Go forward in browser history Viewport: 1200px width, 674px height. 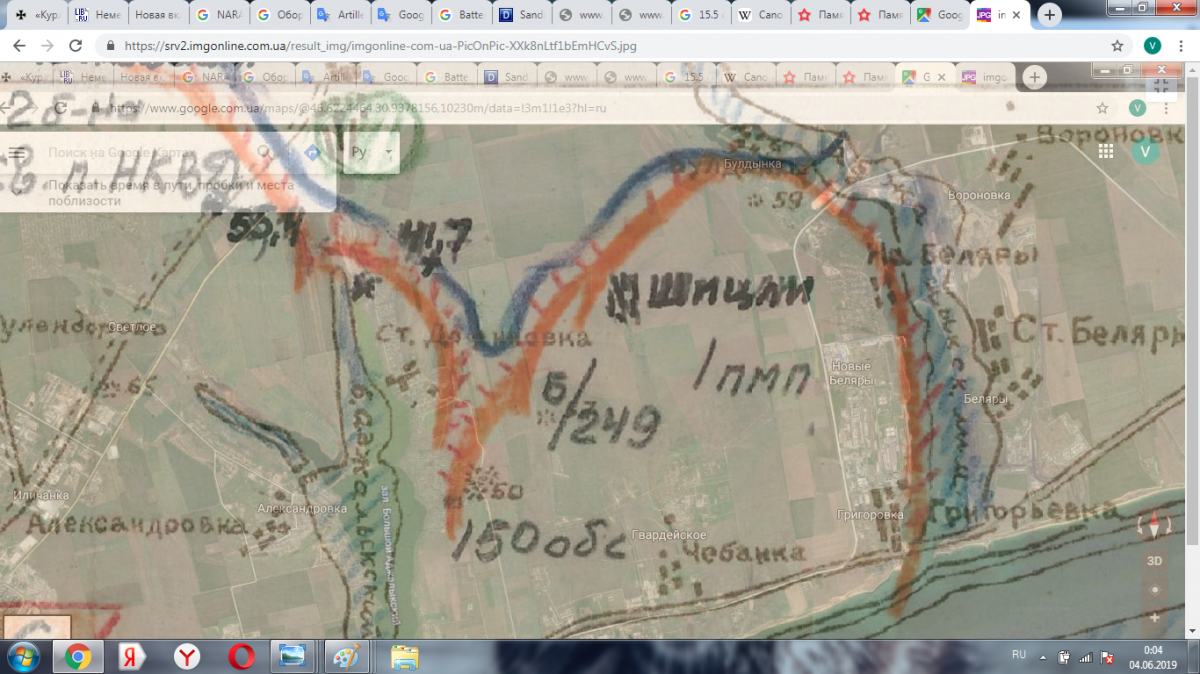pyautogui.click(x=47, y=46)
